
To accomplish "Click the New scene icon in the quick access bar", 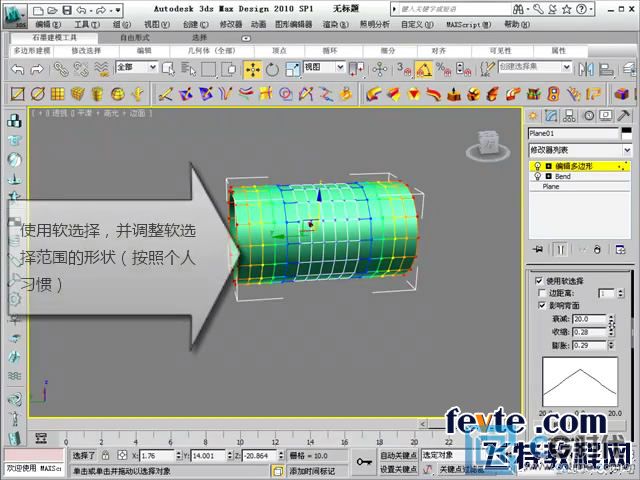I will coord(38,10).
